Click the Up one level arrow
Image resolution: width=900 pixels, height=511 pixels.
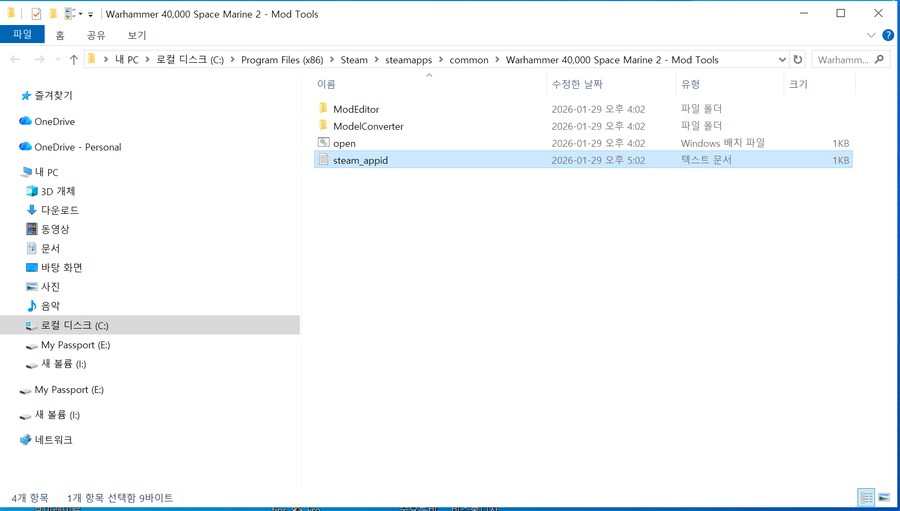[73, 60]
